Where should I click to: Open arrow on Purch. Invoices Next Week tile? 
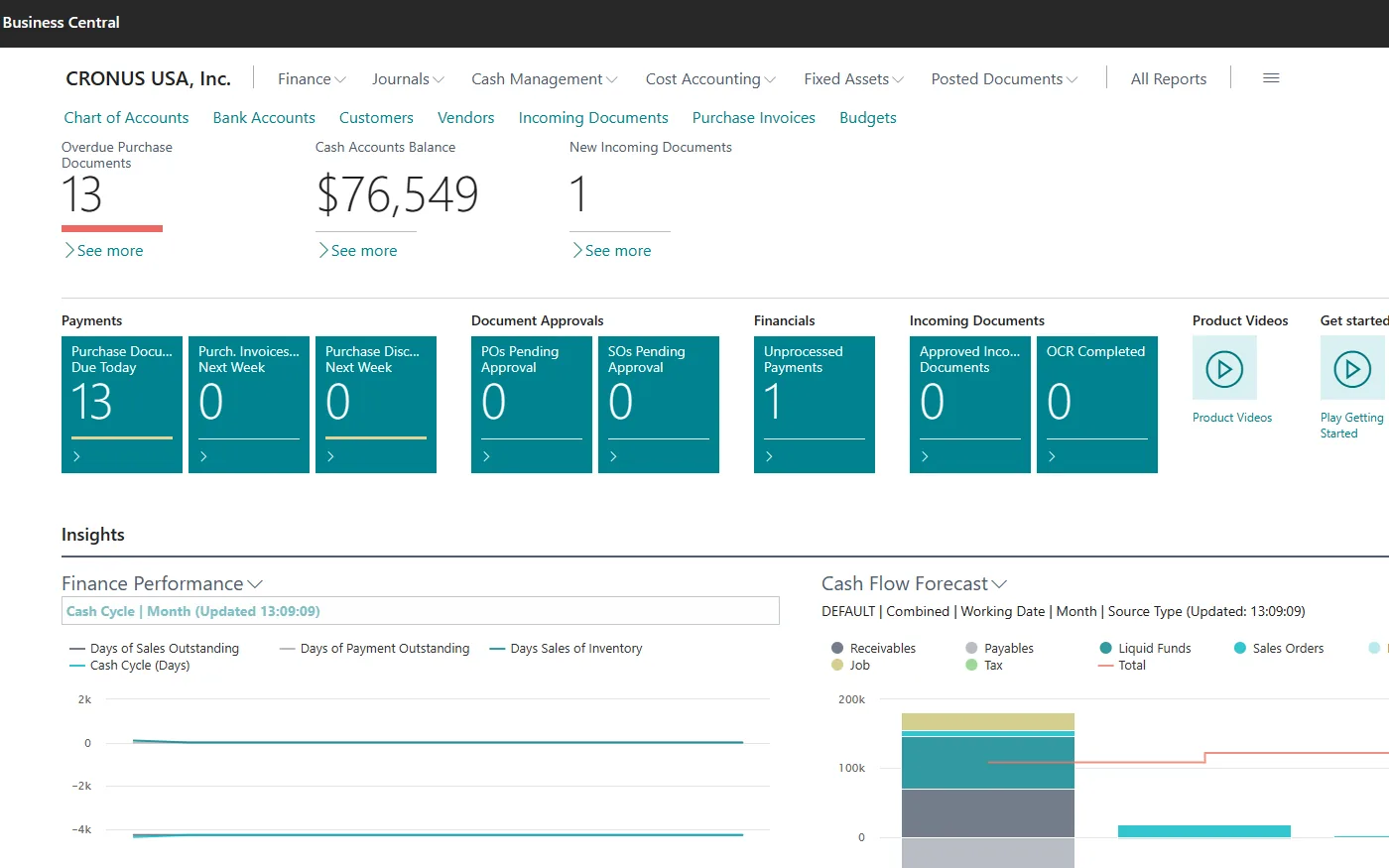tap(203, 456)
